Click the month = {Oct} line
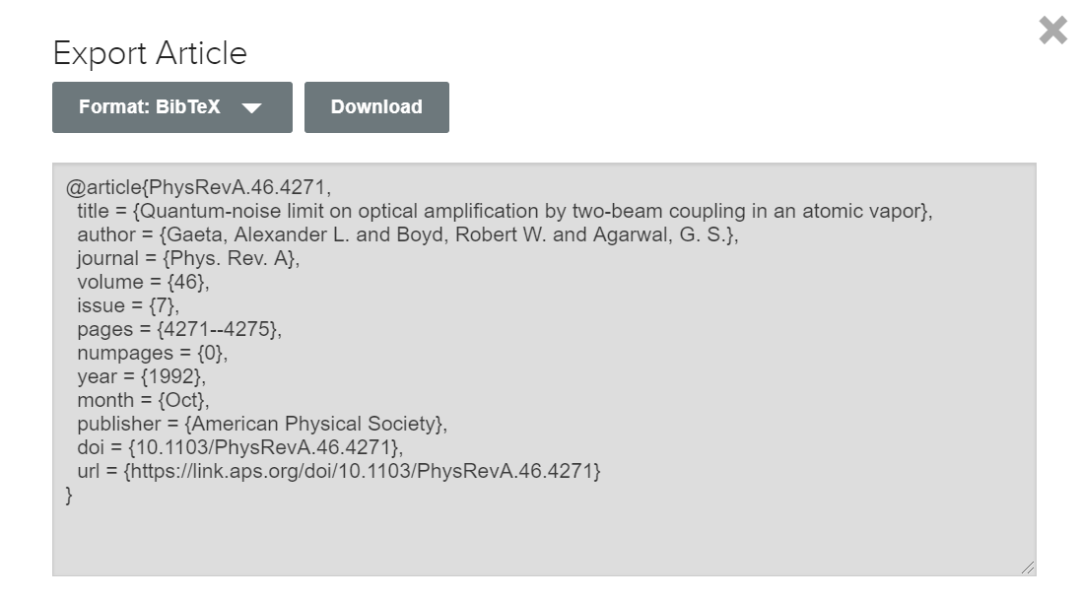 tap(143, 400)
